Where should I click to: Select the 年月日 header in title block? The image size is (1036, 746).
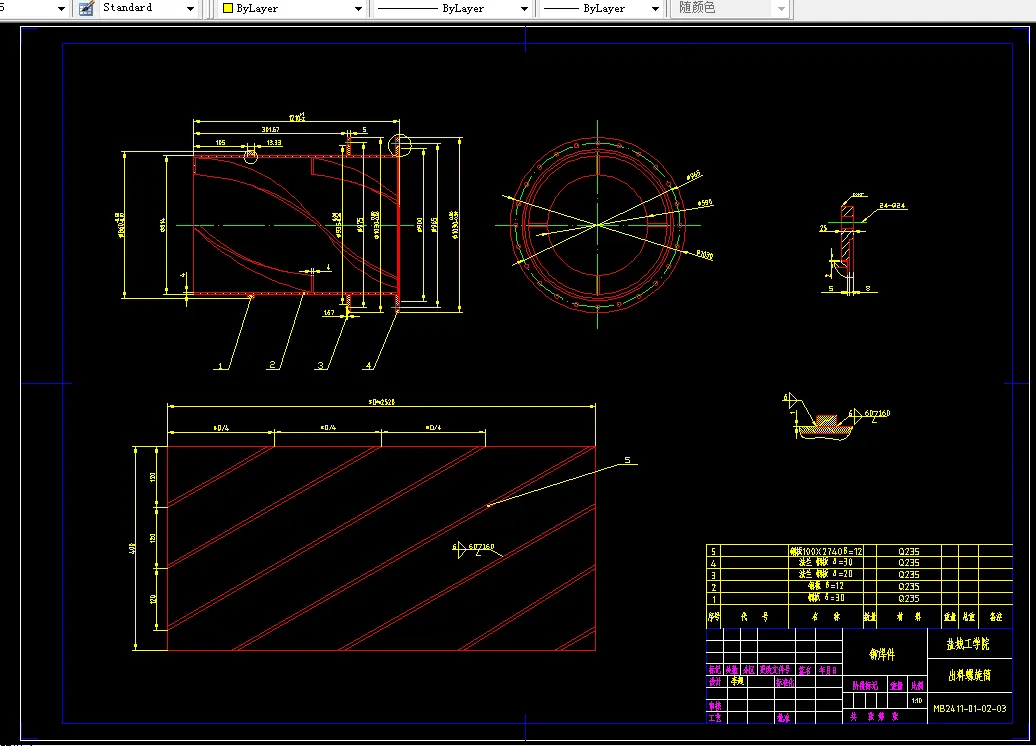pyautogui.click(x=828, y=670)
